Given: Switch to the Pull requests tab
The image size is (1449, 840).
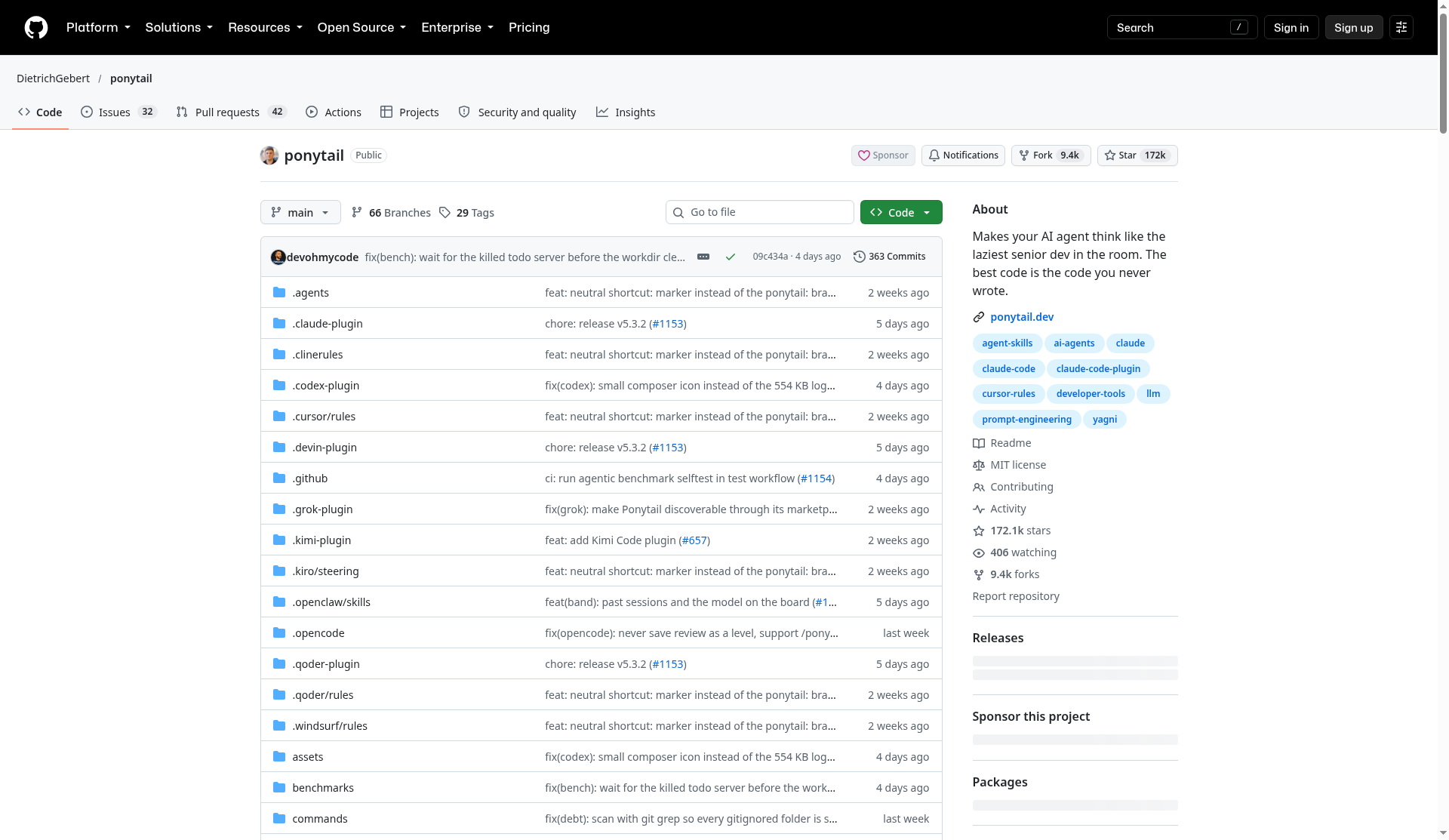Looking at the screenshot, I should tap(231, 112).
